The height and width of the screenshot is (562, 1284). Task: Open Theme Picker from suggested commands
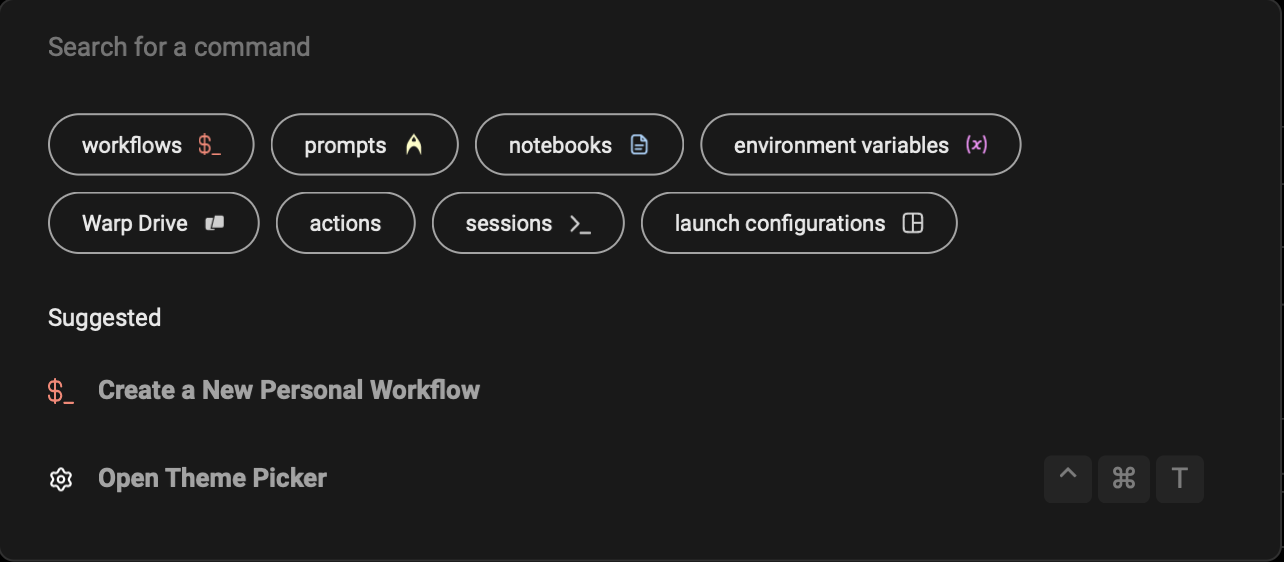coord(212,478)
